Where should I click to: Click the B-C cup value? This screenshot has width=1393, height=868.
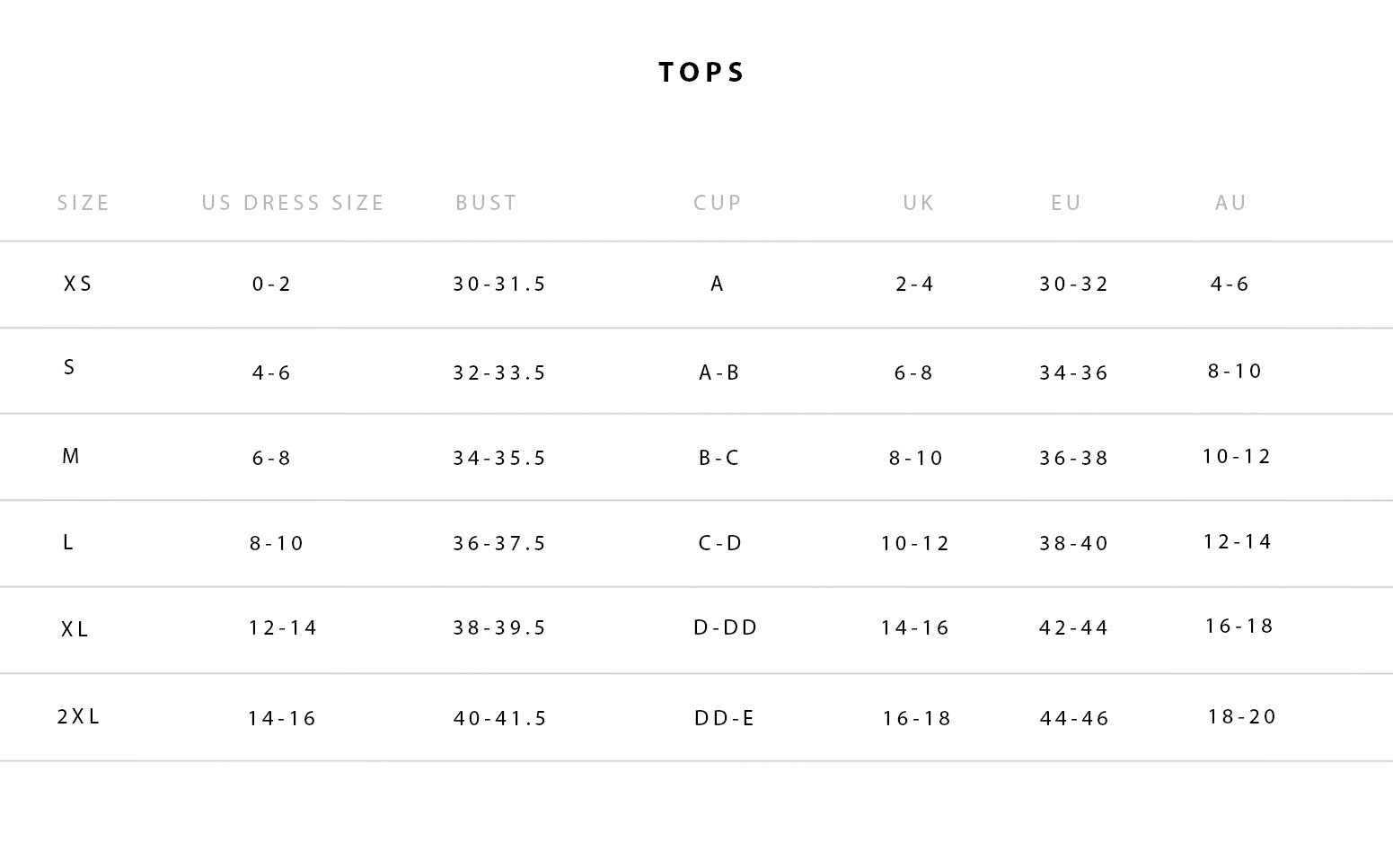point(719,458)
